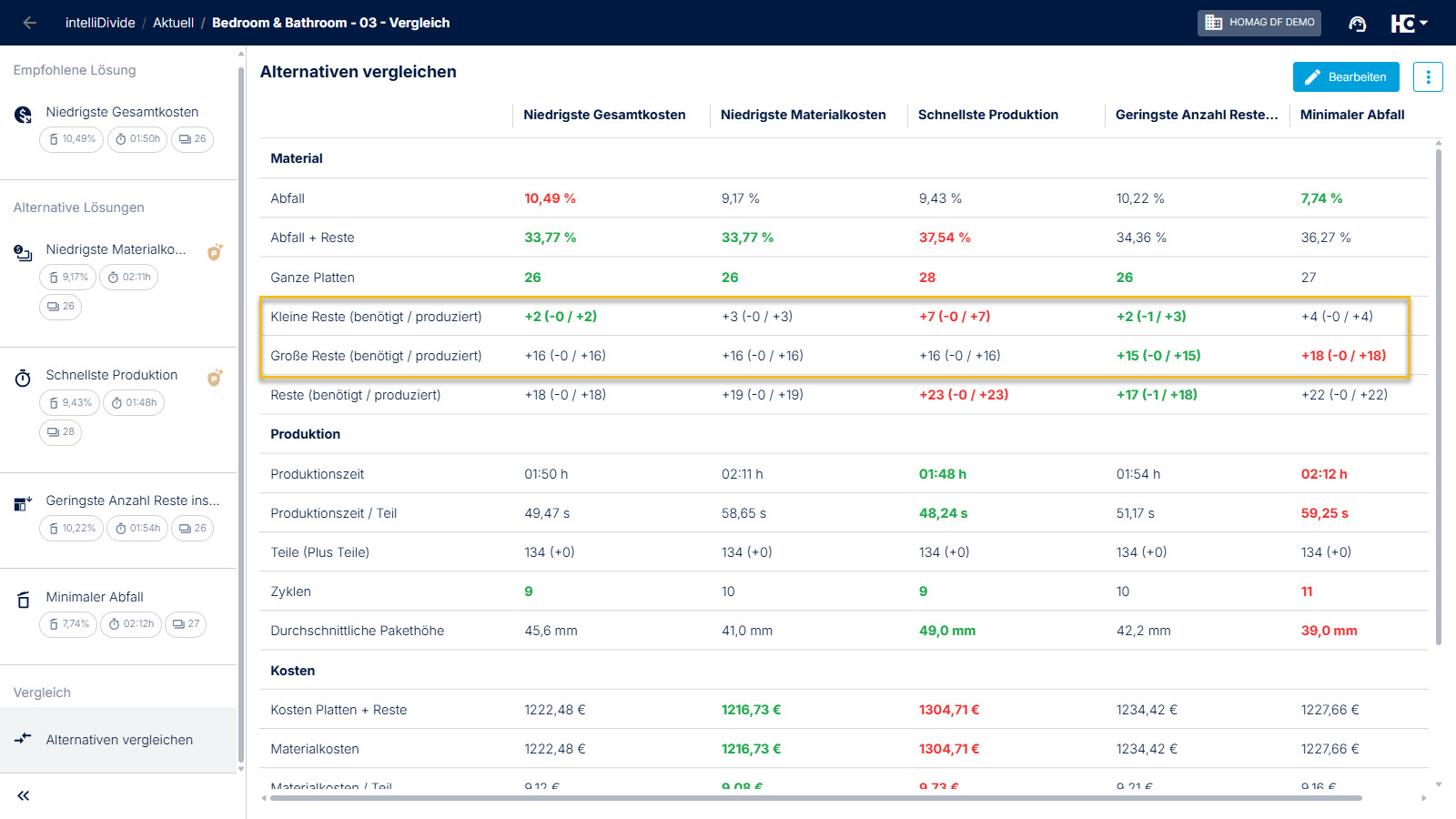The width and height of the screenshot is (1456, 819).
Task: Open HOMAG DF DEMO organization selector
Action: (x=1259, y=23)
